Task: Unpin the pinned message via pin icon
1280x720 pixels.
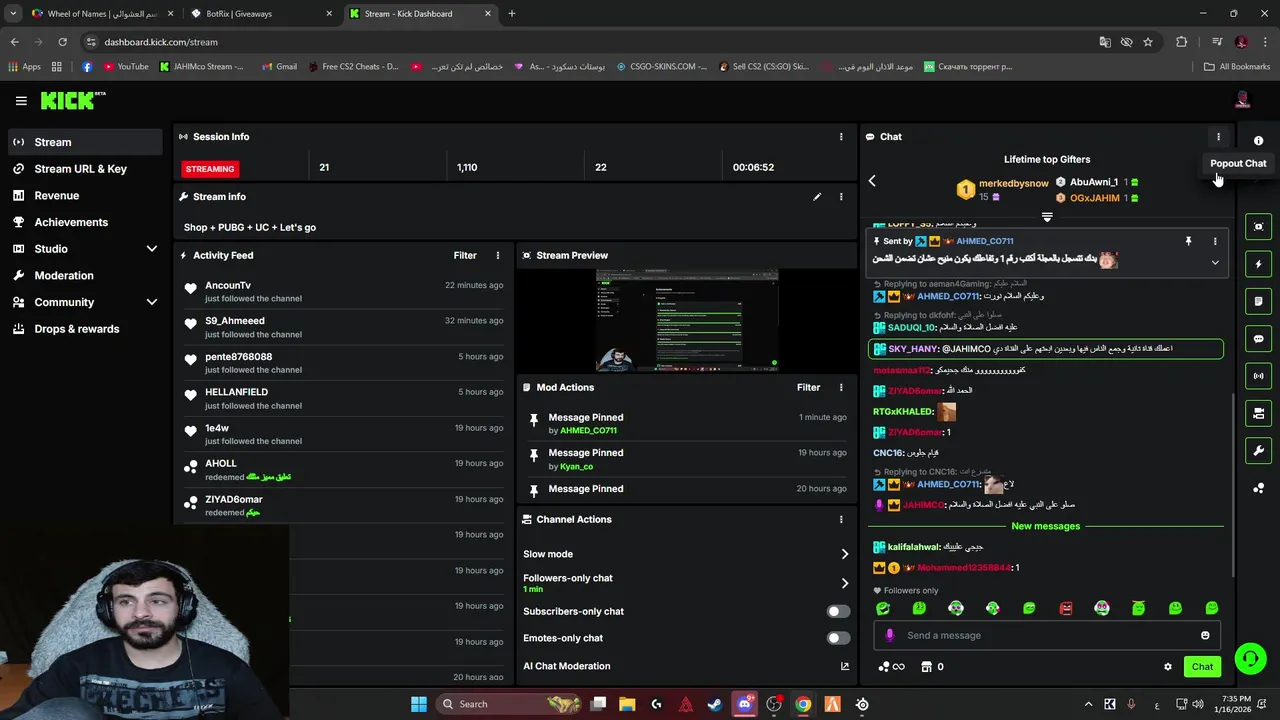Action: coord(1188,241)
